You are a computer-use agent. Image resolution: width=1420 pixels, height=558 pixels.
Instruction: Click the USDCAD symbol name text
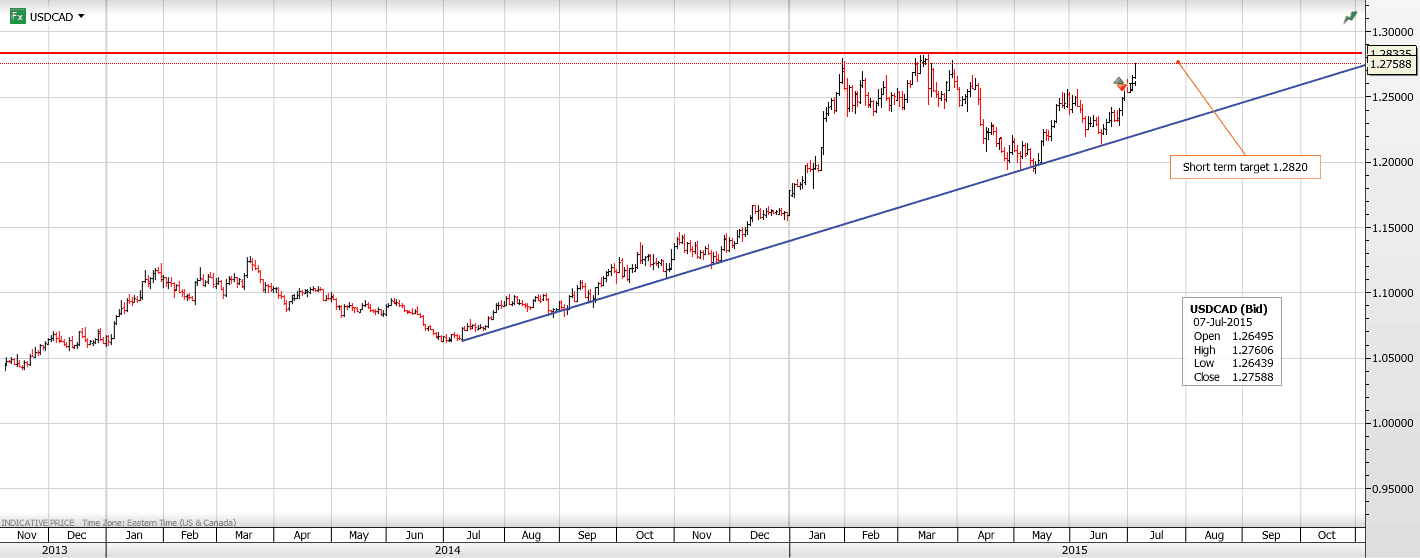(x=50, y=16)
